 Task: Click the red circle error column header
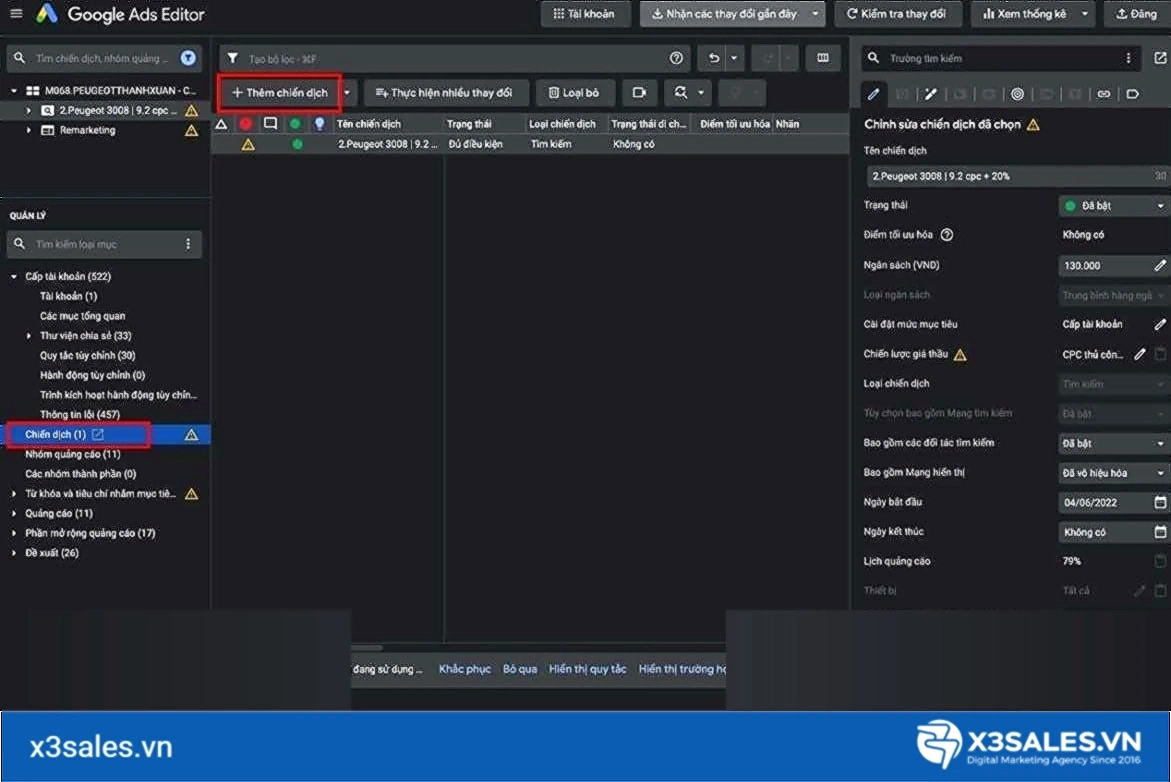pyautogui.click(x=246, y=124)
